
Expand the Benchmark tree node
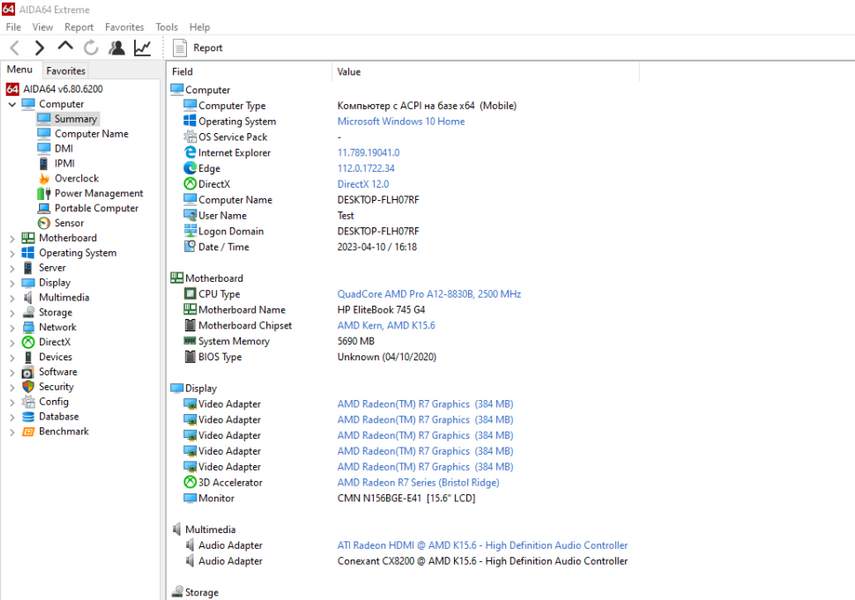pyautogui.click(x=12, y=432)
